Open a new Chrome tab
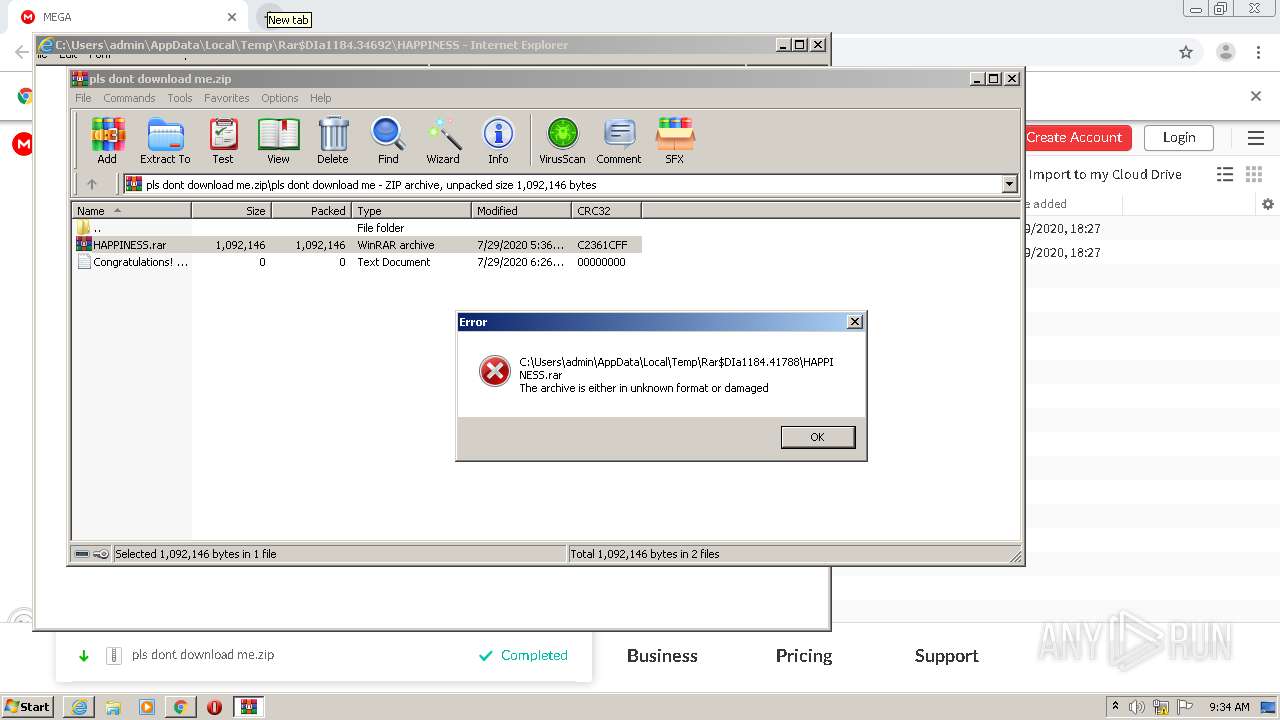Screen dimensions: 1280x720 point(268,17)
